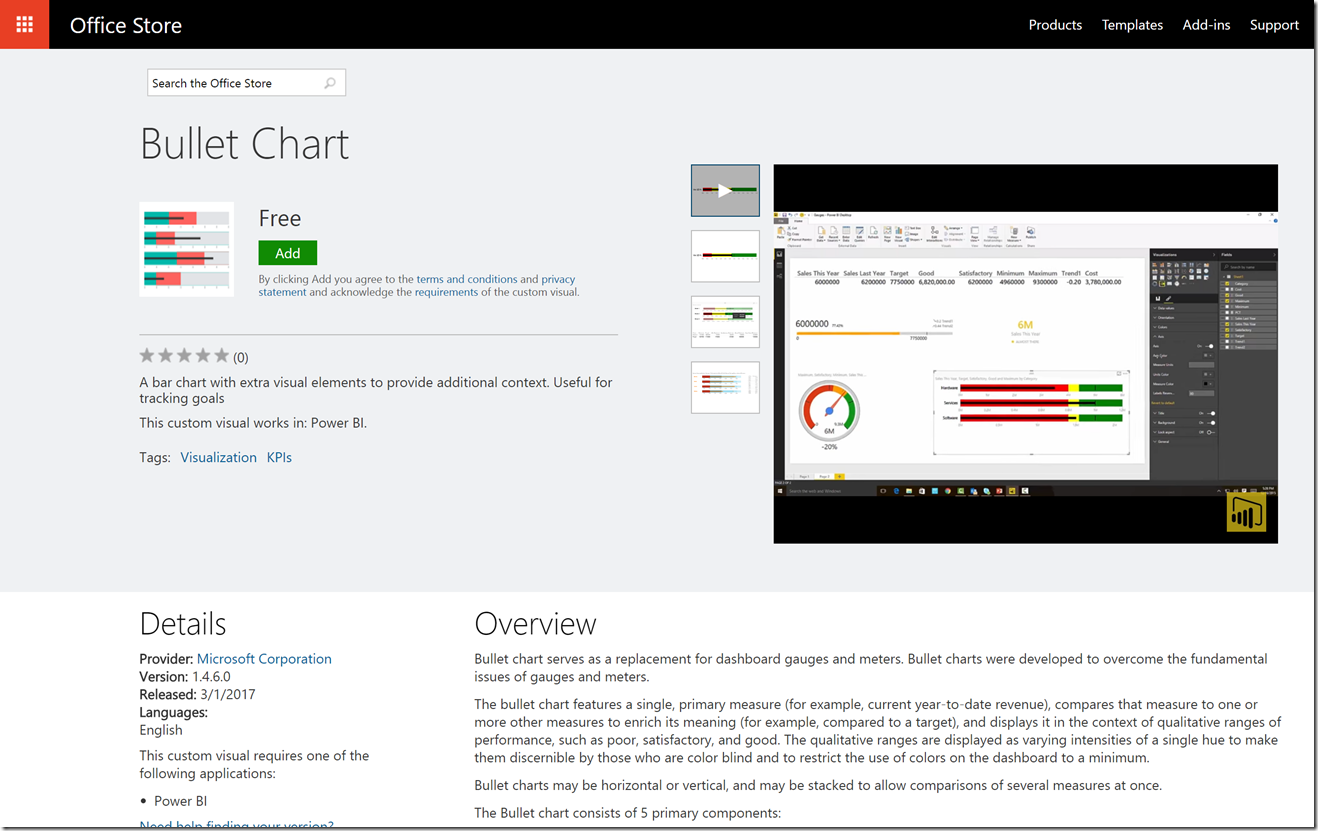This screenshot has width=1318, height=831.
Task: Select the second screenshot thumbnail
Action: tap(725, 256)
